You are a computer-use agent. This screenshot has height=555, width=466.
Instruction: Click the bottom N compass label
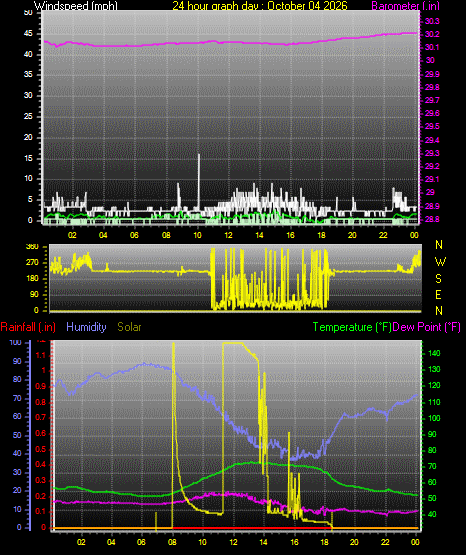(439, 311)
